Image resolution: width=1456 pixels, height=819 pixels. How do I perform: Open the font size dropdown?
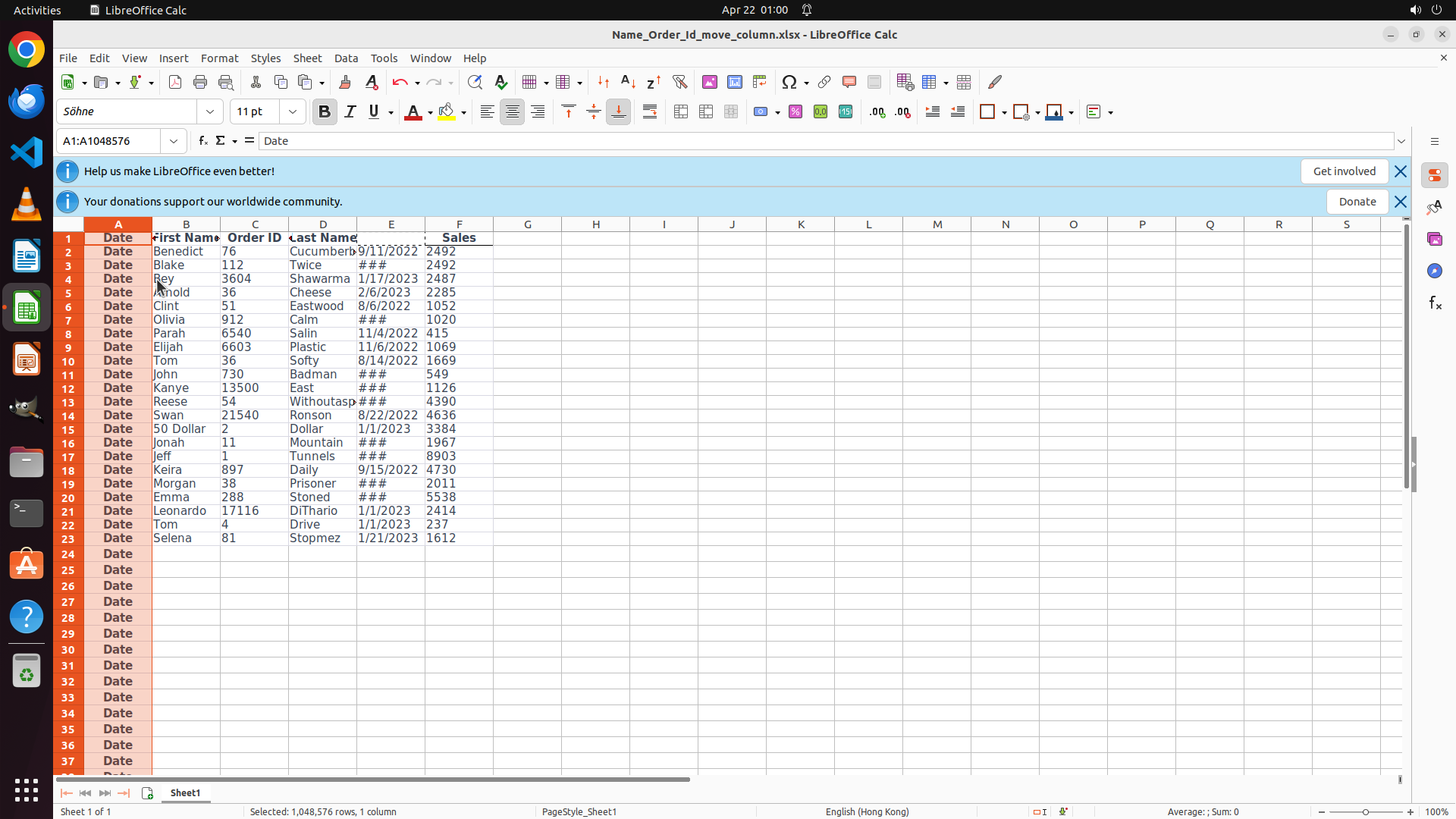coord(293,112)
